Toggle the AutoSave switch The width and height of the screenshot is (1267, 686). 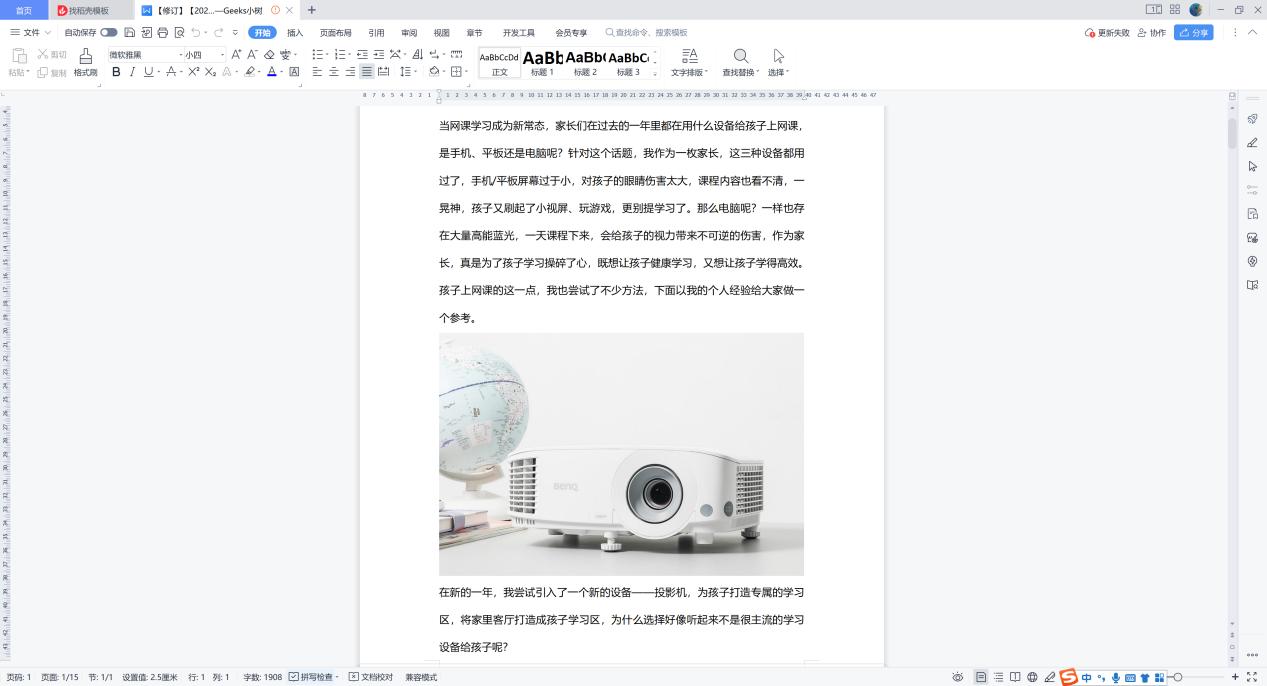tap(110, 32)
